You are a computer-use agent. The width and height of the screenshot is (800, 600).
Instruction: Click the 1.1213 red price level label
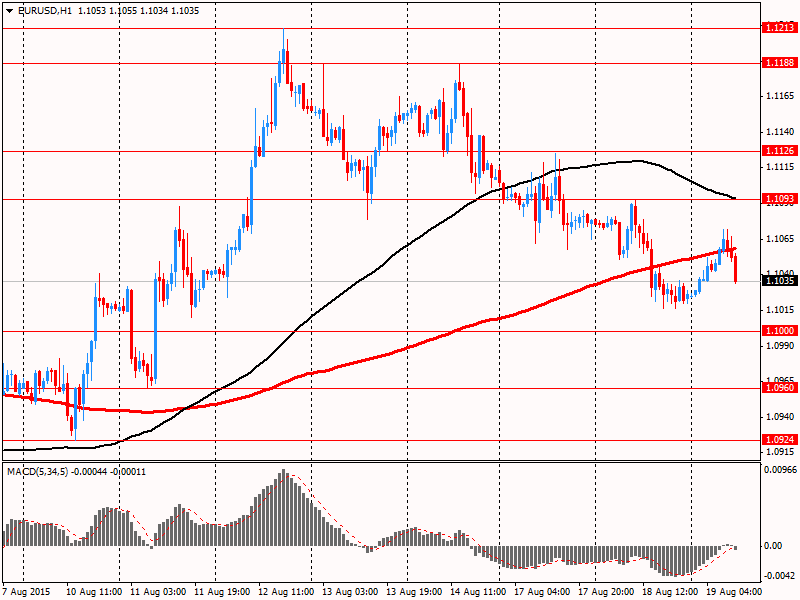[779, 28]
